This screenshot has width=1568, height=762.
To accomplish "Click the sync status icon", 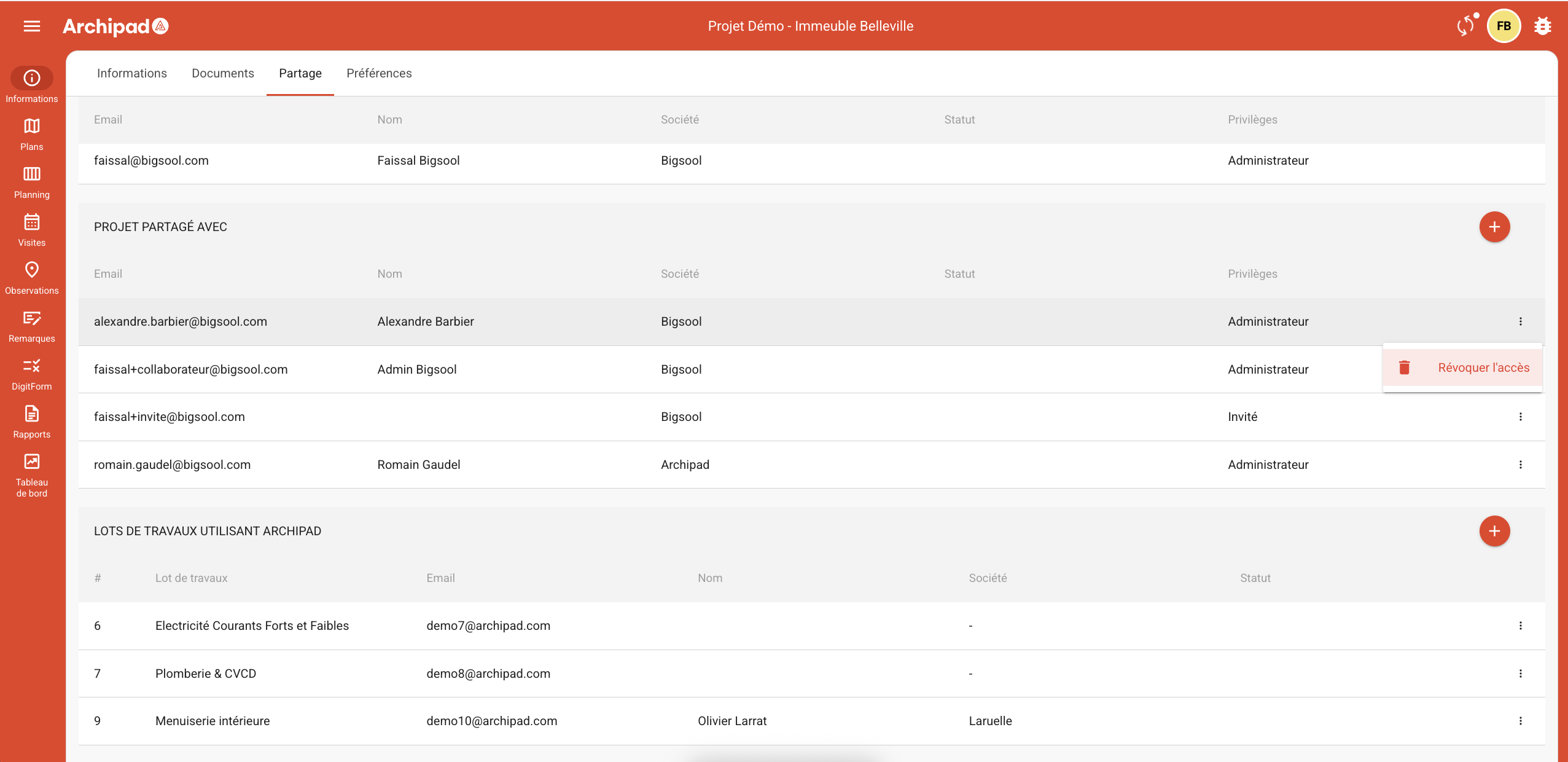I will pos(1466,26).
